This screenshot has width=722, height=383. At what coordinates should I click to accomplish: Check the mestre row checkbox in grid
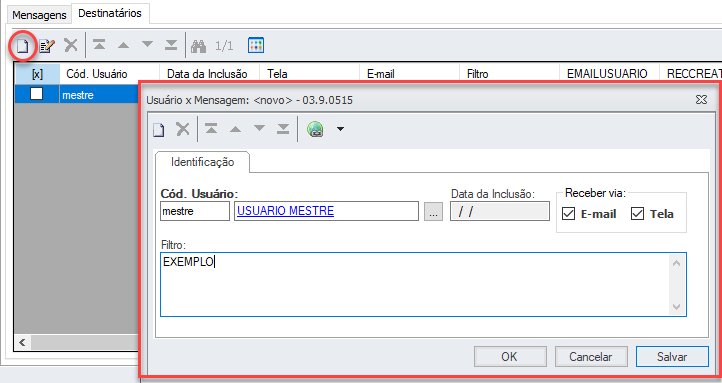point(36,94)
